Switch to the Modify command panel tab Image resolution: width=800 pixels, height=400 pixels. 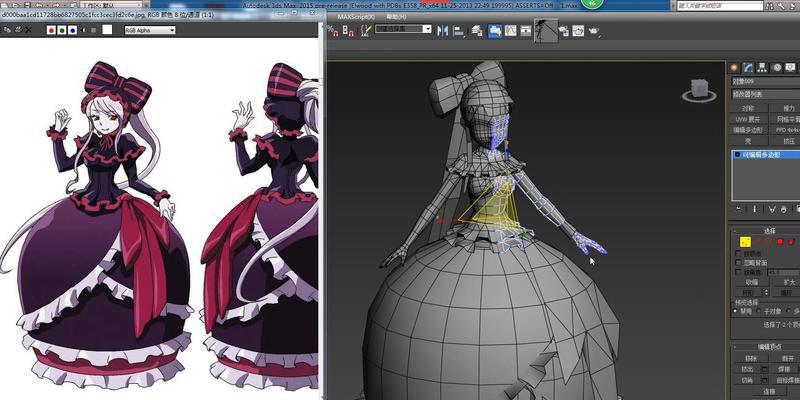click(x=748, y=68)
